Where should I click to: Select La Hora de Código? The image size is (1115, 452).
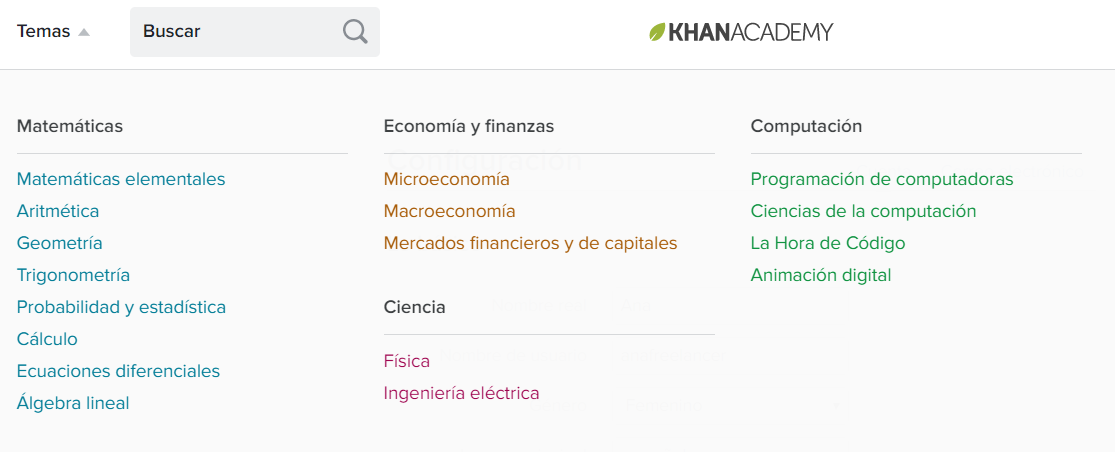(x=828, y=243)
